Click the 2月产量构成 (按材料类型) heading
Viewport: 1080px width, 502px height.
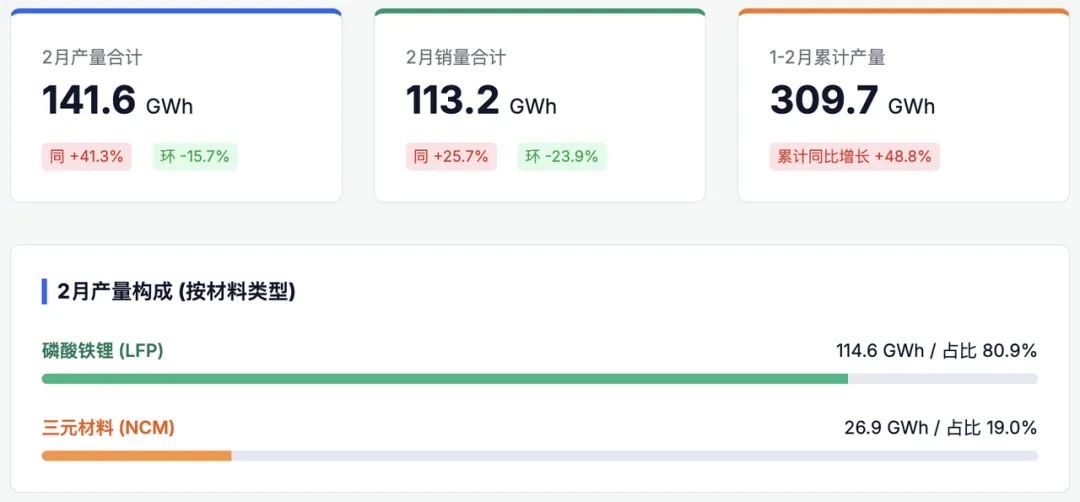click(x=176, y=292)
